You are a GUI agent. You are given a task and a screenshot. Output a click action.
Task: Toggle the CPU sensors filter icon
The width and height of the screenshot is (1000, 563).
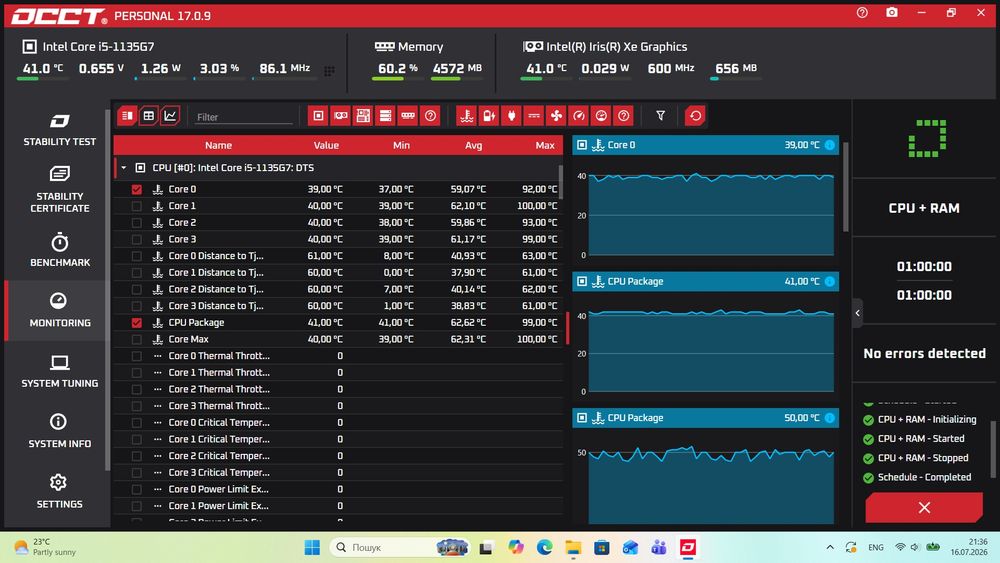pyautogui.click(x=318, y=116)
